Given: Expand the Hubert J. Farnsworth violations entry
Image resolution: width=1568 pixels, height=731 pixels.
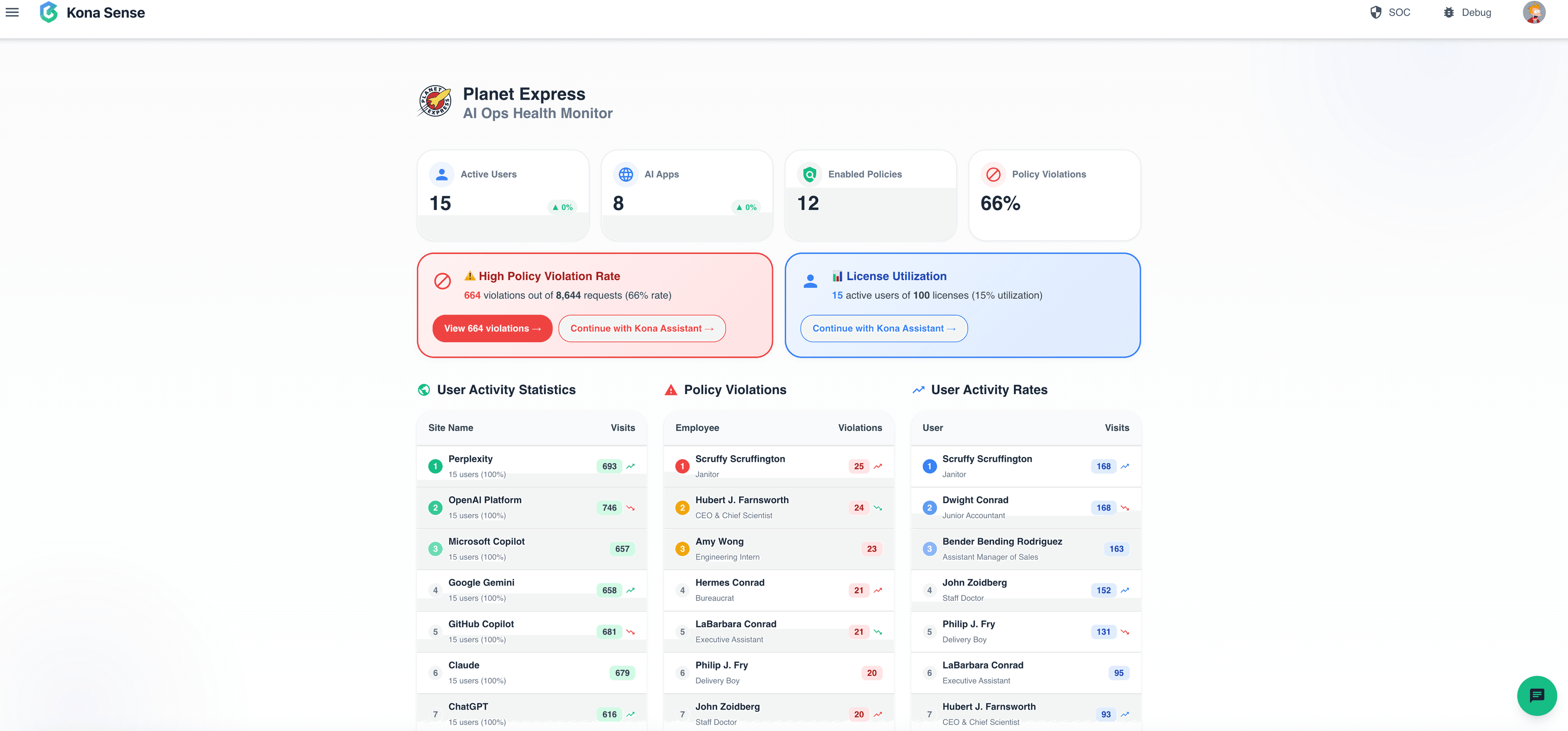Looking at the screenshot, I should click(x=779, y=507).
